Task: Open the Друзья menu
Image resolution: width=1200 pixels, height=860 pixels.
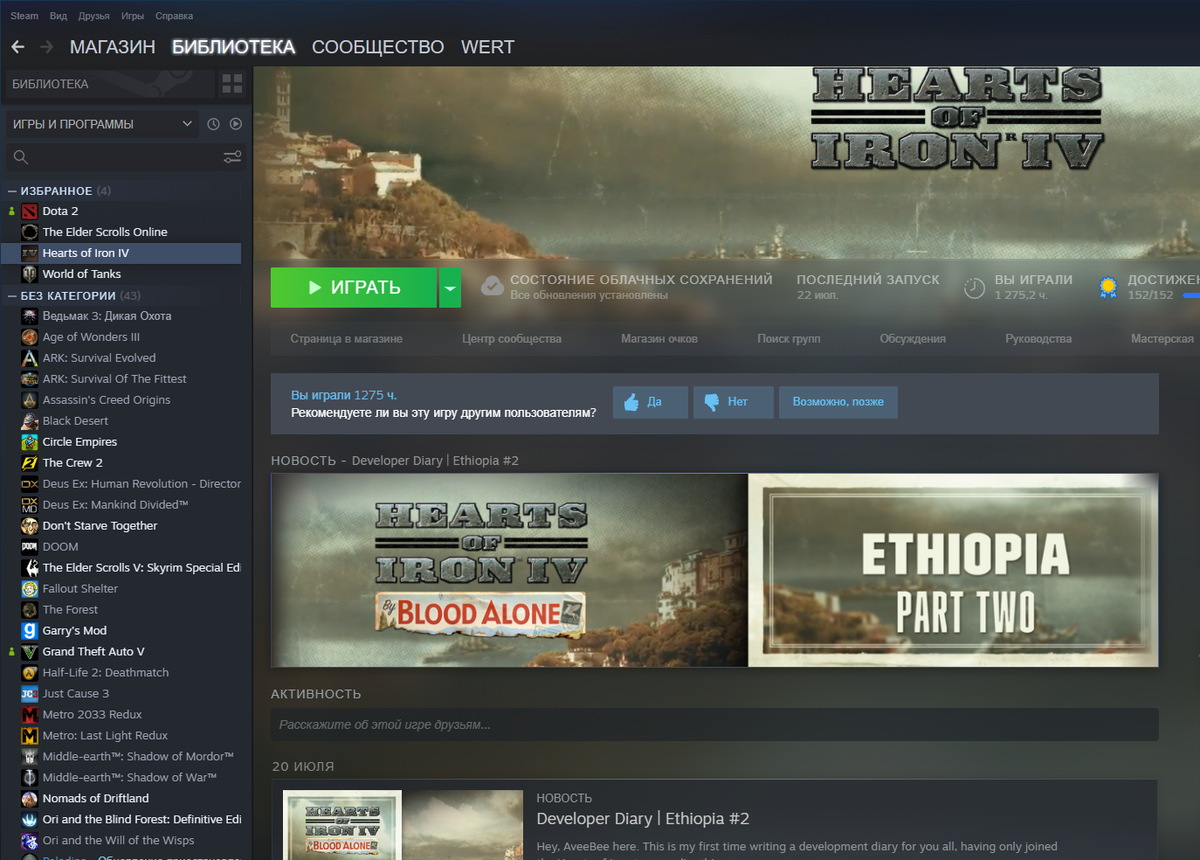Action: 94,16
